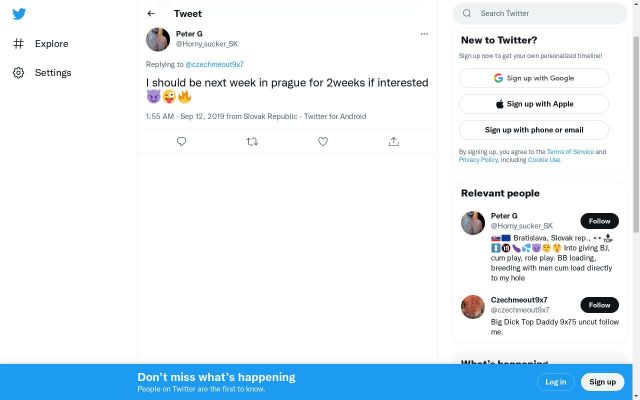Sign up with phone or email
The image size is (640, 400).
(534, 130)
